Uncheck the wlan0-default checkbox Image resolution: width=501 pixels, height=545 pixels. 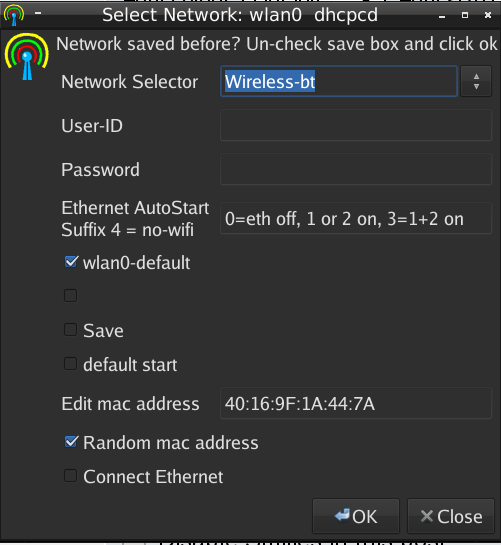(x=71, y=262)
